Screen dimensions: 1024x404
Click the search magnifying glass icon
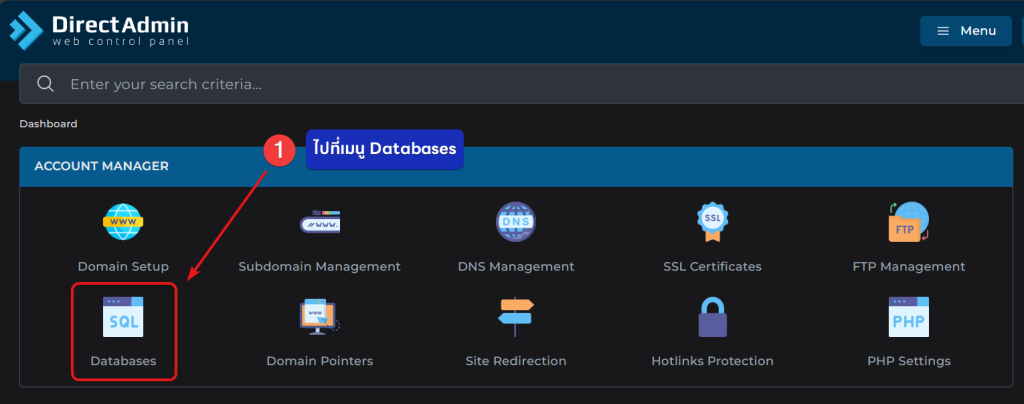pyautogui.click(x=45, y=84)
